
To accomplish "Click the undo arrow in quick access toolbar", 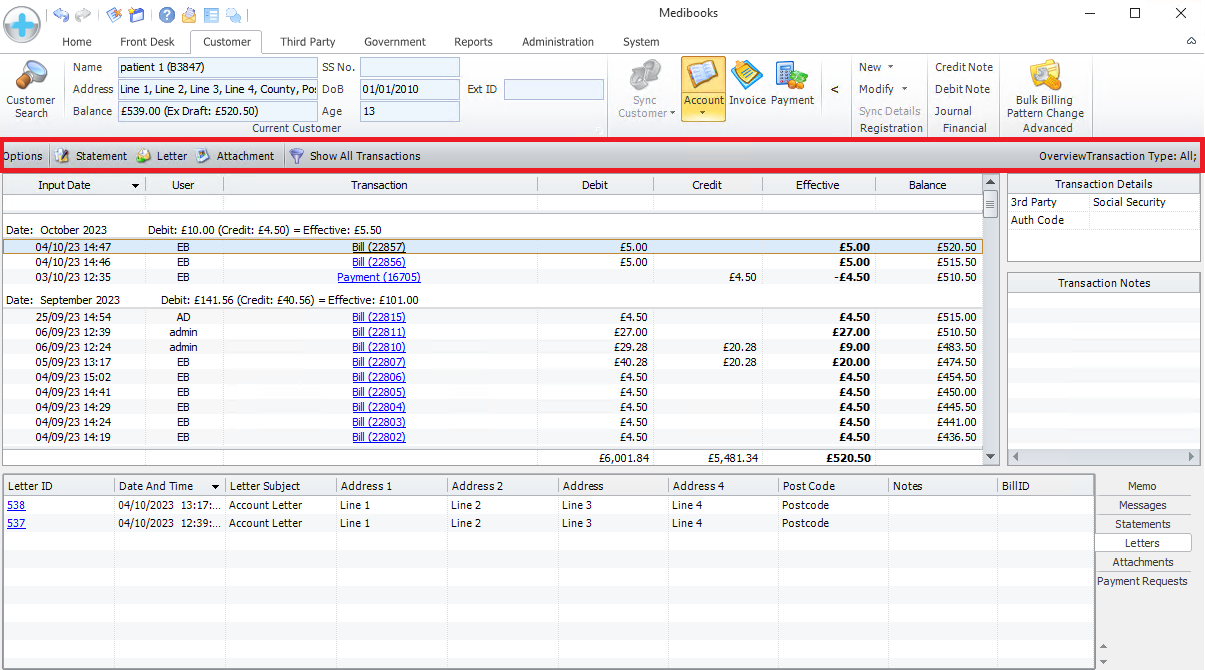I will pyautogui.click(x=61, y=15).
